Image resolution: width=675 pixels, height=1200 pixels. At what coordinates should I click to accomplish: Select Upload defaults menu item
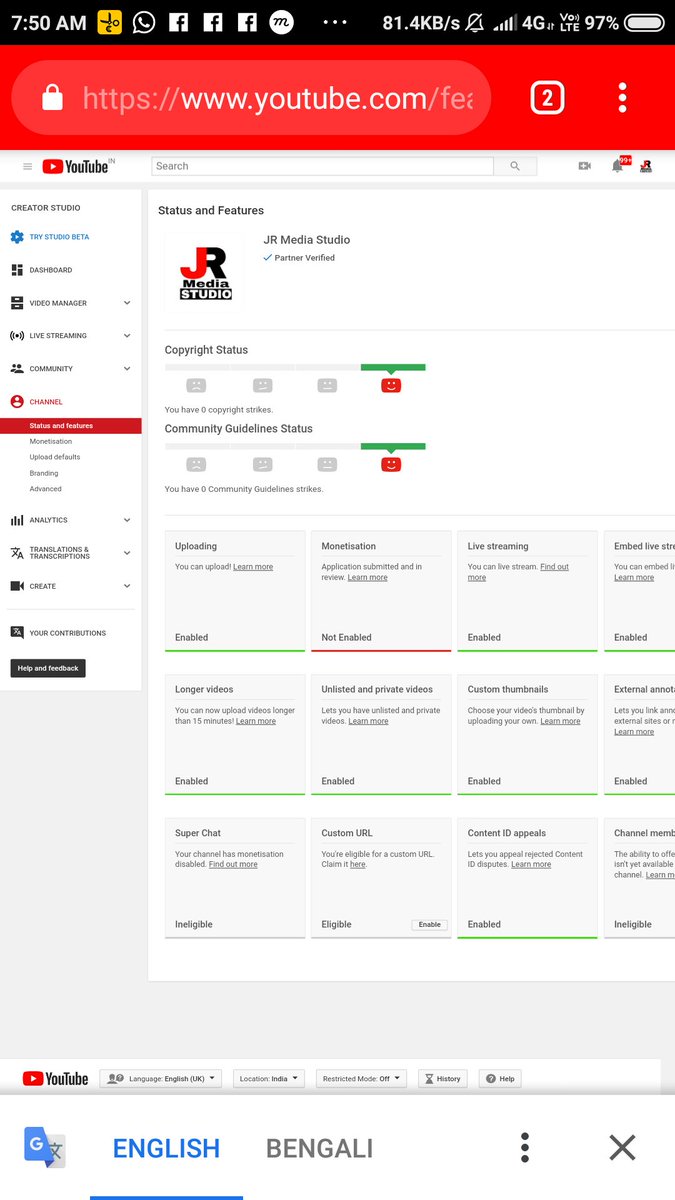tap(55, 457)
